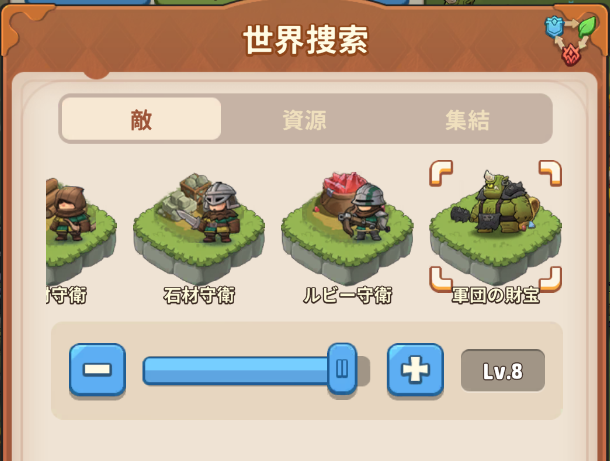Switch to the 敵 tab
This screenshot has width=610, height=461.
(141, 119)
